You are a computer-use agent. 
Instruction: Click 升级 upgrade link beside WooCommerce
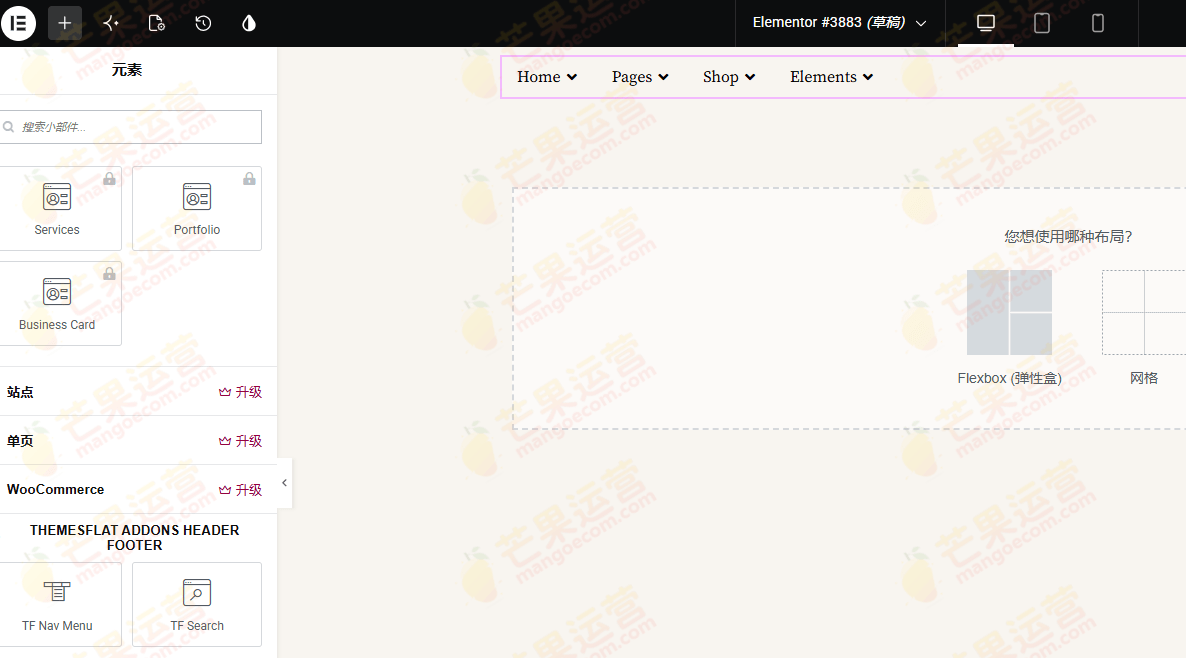(240, 490)
